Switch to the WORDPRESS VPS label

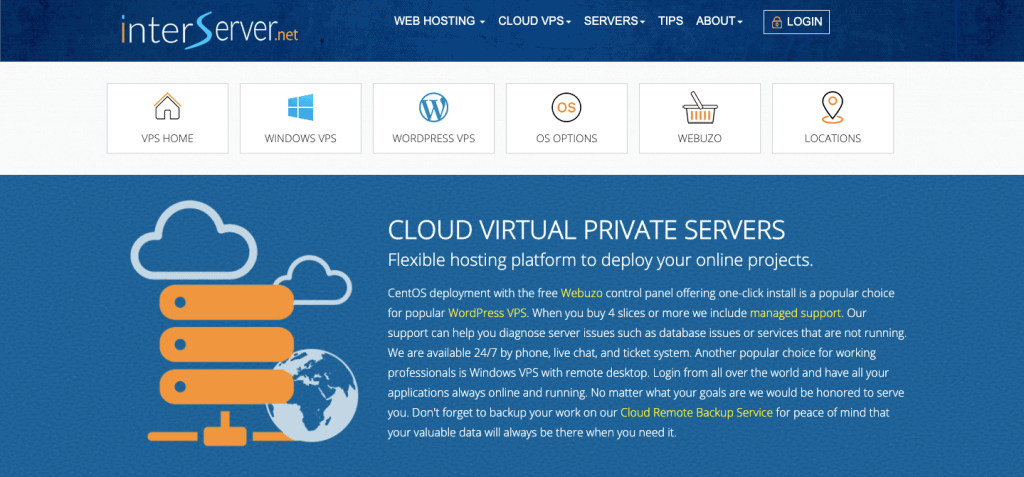[x=434, y=139]
